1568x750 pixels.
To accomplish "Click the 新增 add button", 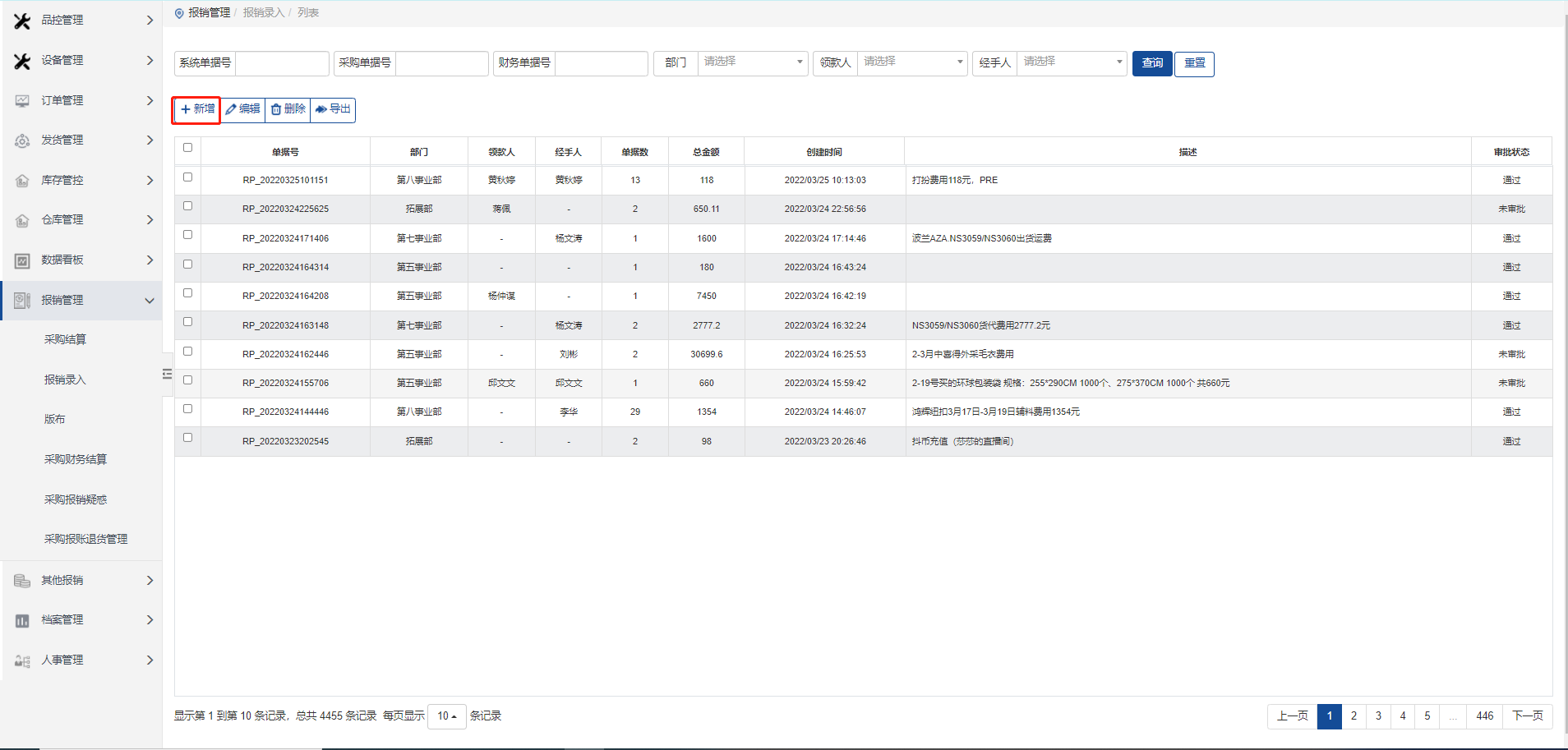I will (x=196, y=109).
